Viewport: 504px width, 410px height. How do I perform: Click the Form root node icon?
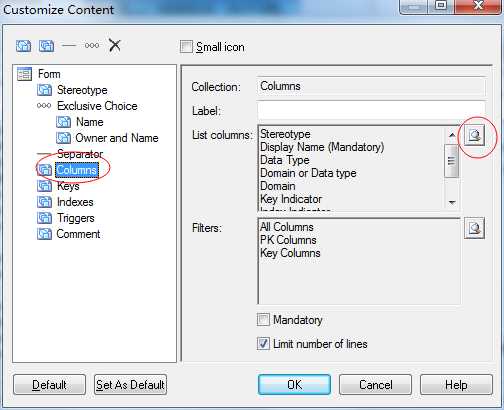pyautogui.click(x=24, y=74)
